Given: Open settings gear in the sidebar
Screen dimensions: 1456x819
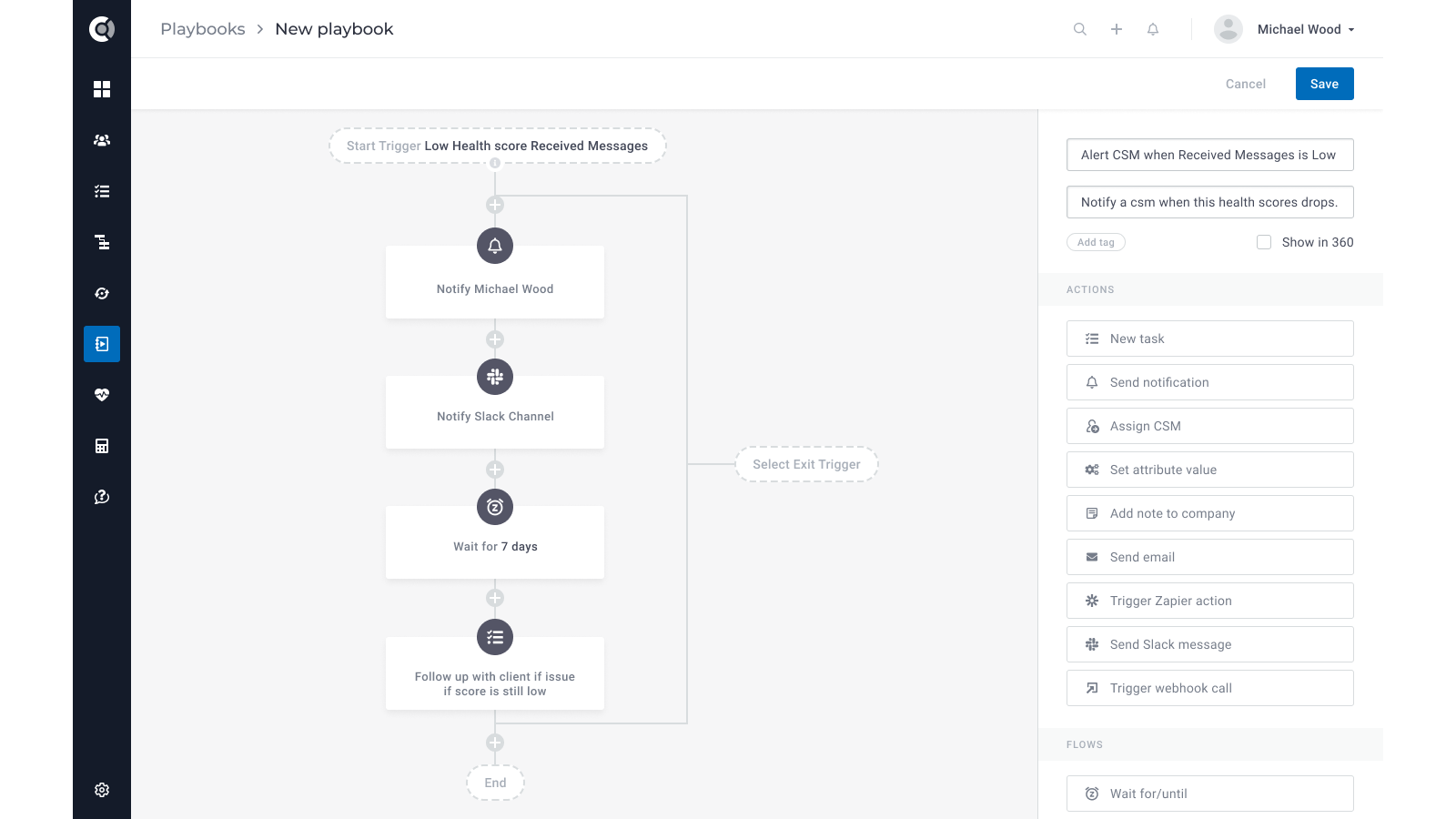Looking at the screenshot, I should coord(102,790).
